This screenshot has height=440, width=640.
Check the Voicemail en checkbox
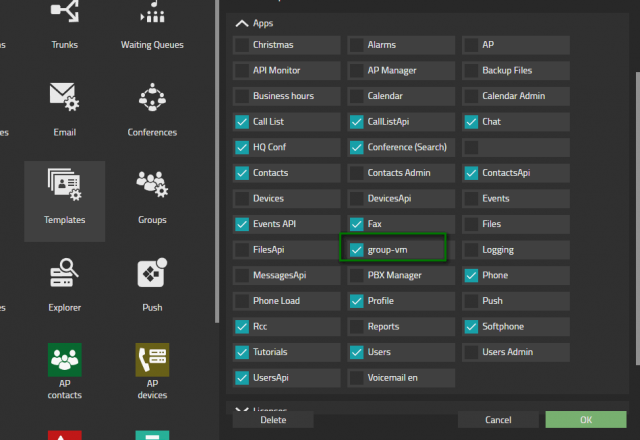tap(357, 378)
